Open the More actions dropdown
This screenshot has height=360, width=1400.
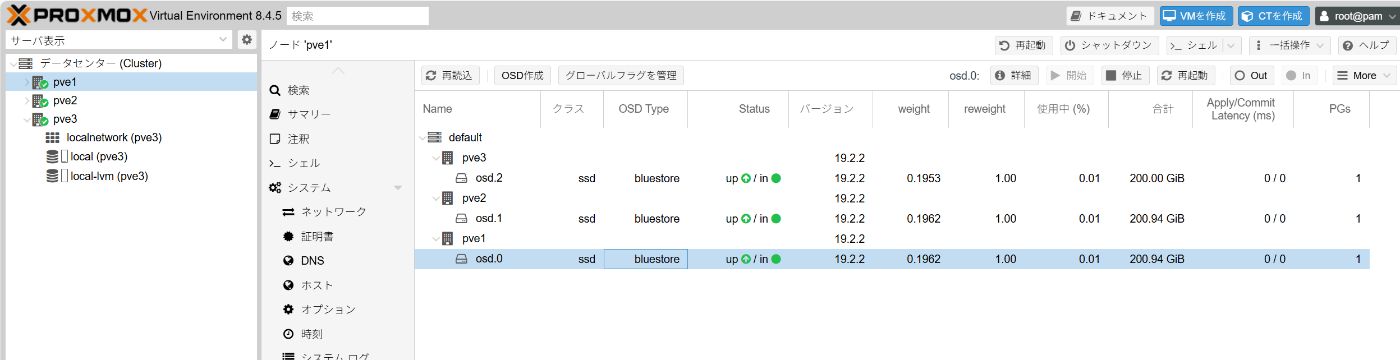1365,75
